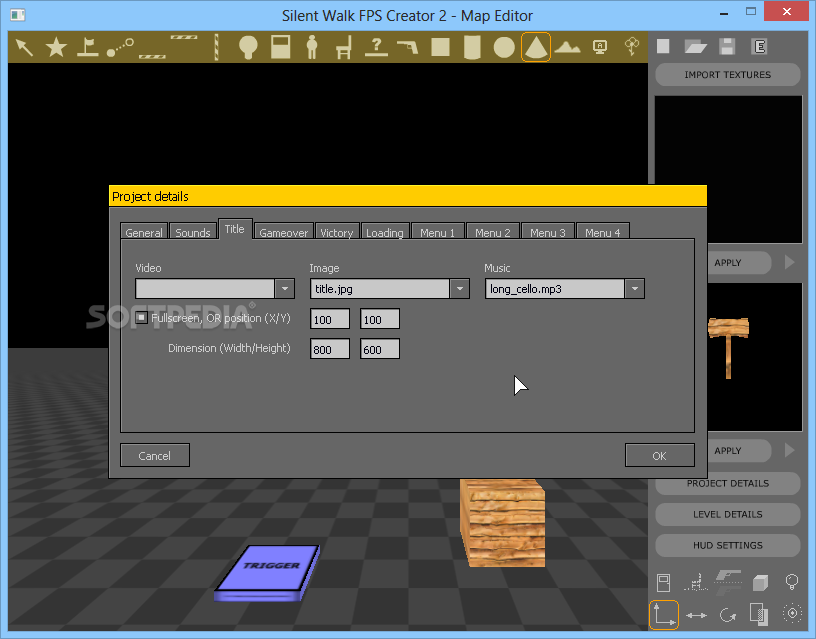
Task: Switch to the Loading tab
Action: [x=385, y=232]
